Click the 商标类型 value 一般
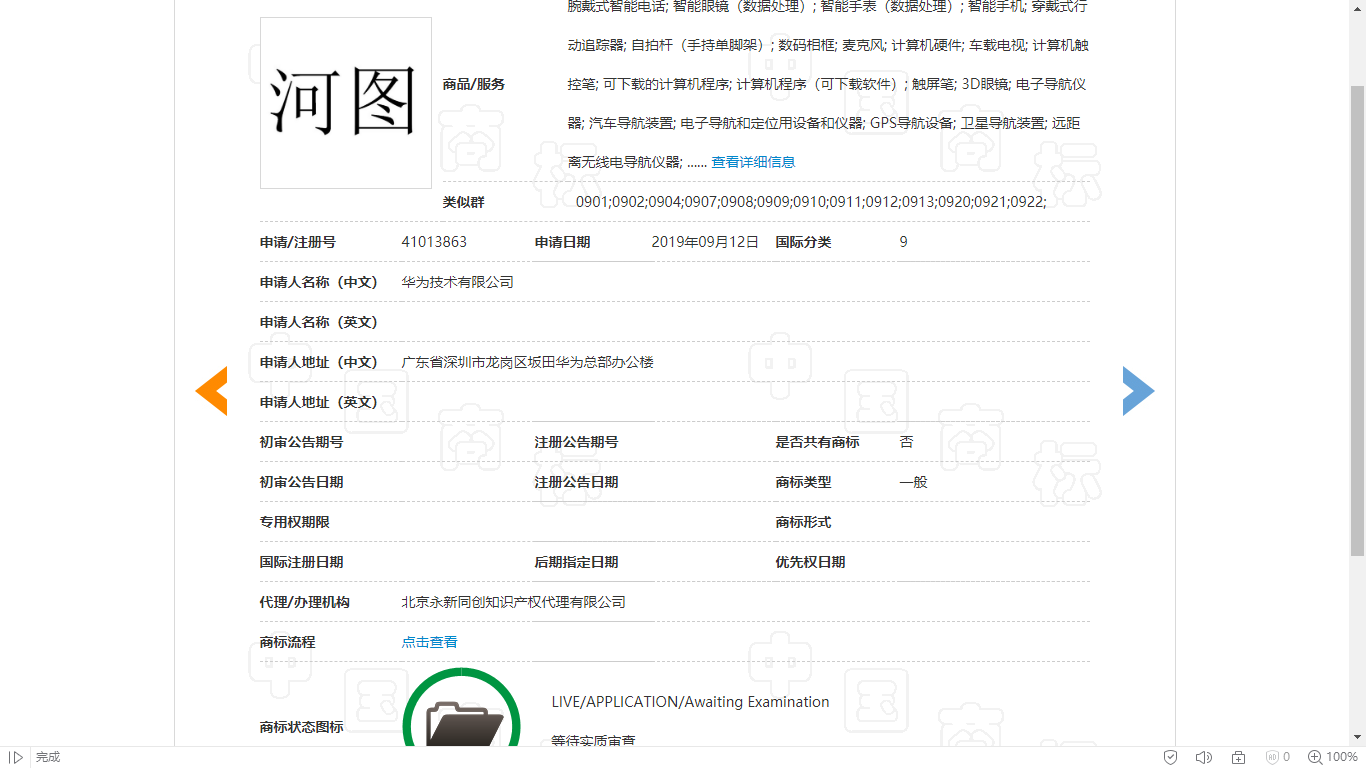1366x768 pixels. tap(913, 482)
